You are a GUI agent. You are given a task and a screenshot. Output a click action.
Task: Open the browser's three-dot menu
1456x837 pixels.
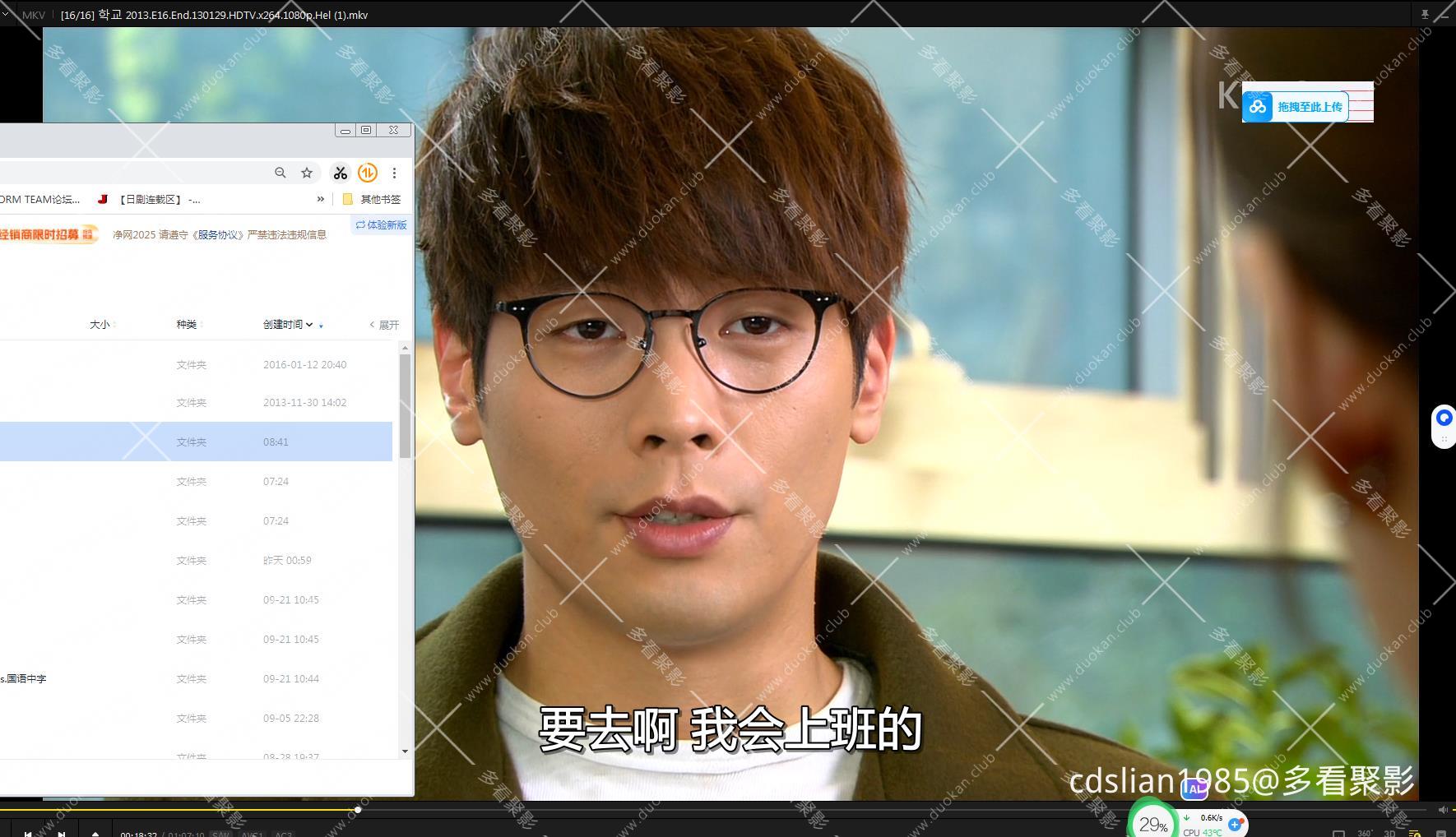(395, 173)
